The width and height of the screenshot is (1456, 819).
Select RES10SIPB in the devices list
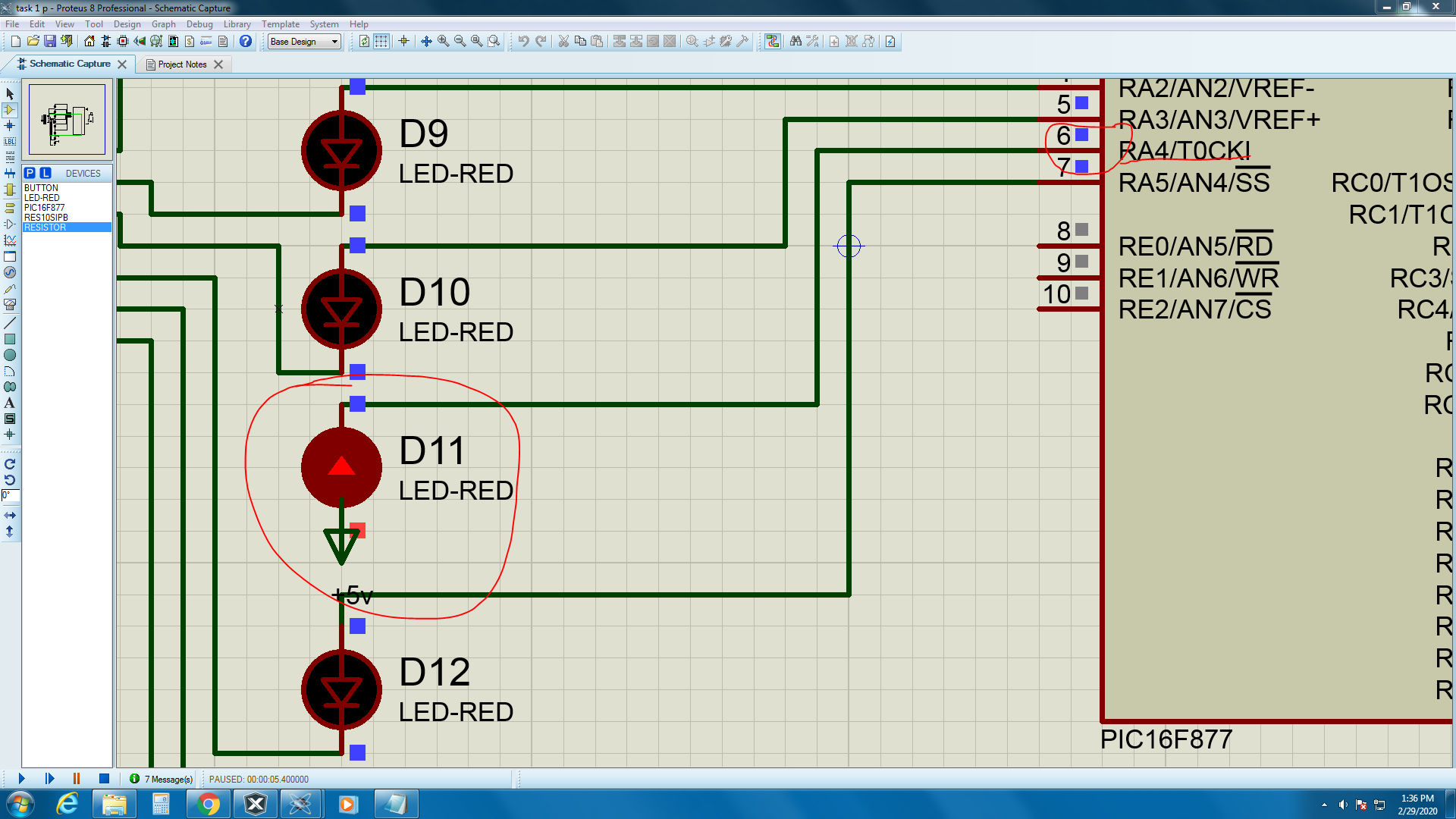[67, 218]
